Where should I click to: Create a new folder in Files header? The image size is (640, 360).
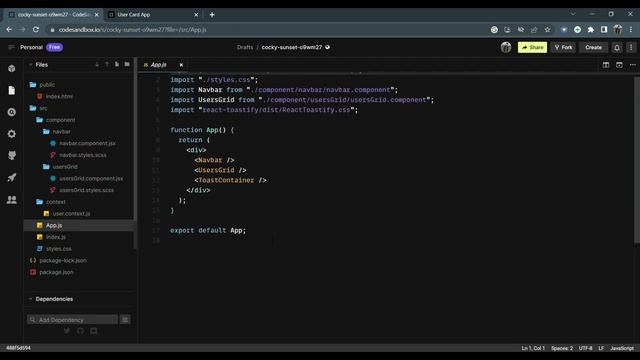[x=127, y=64]
